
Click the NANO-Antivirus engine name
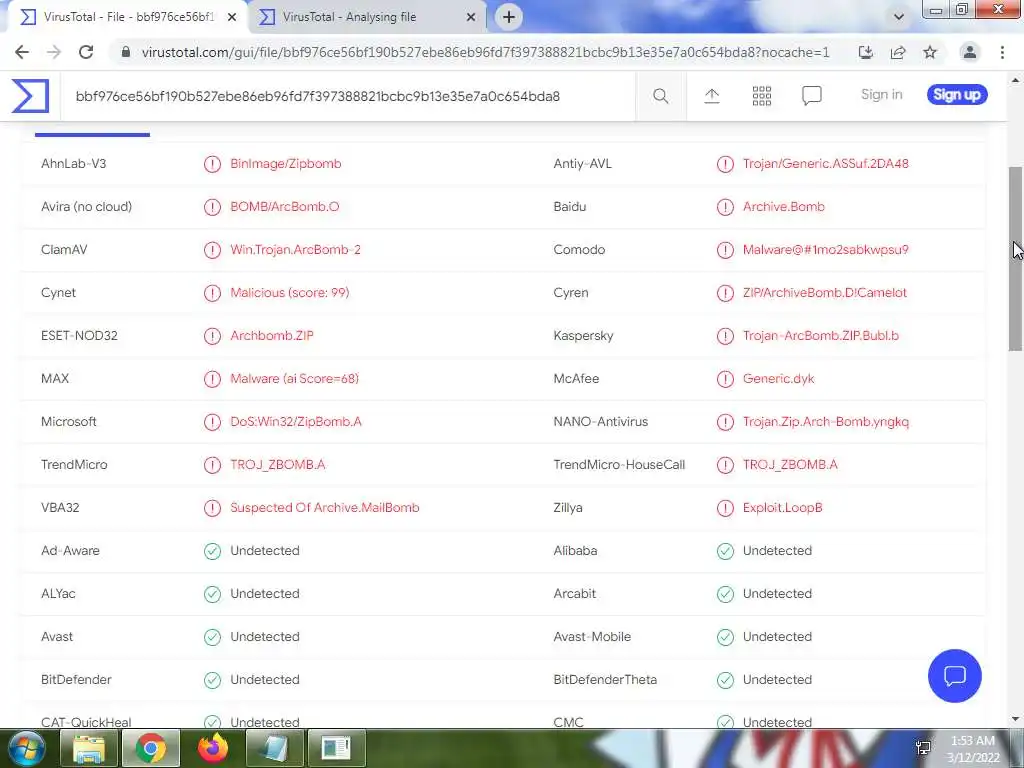601,422
